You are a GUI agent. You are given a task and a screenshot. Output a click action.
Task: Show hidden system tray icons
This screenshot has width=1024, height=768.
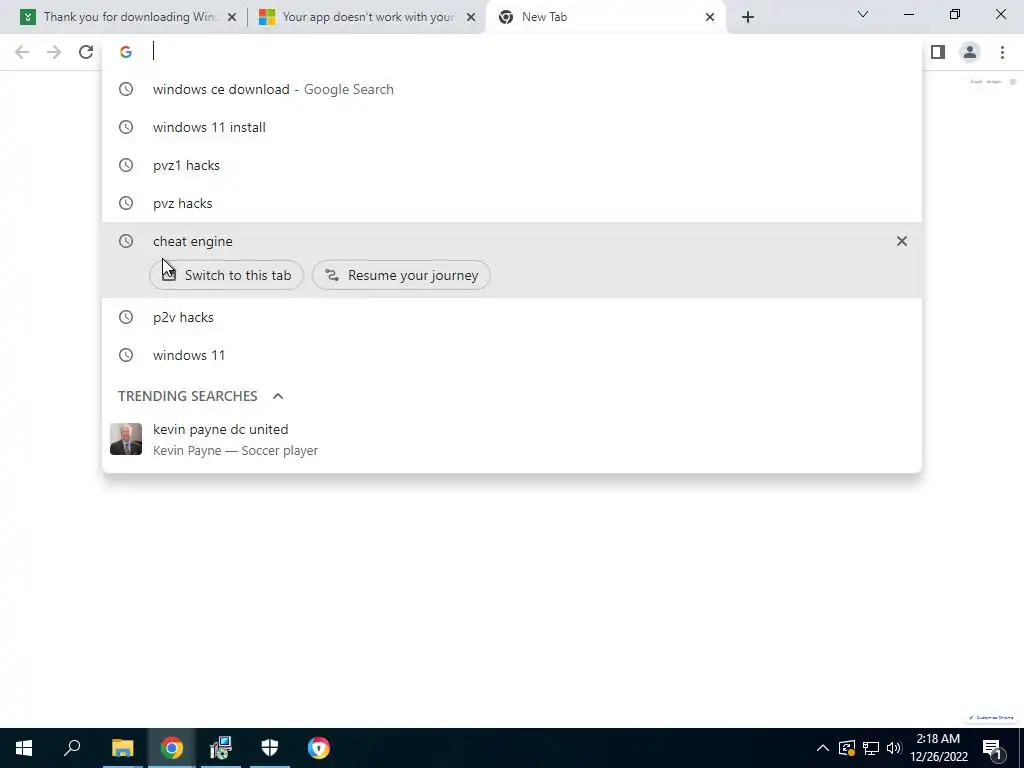click(823, 748)
